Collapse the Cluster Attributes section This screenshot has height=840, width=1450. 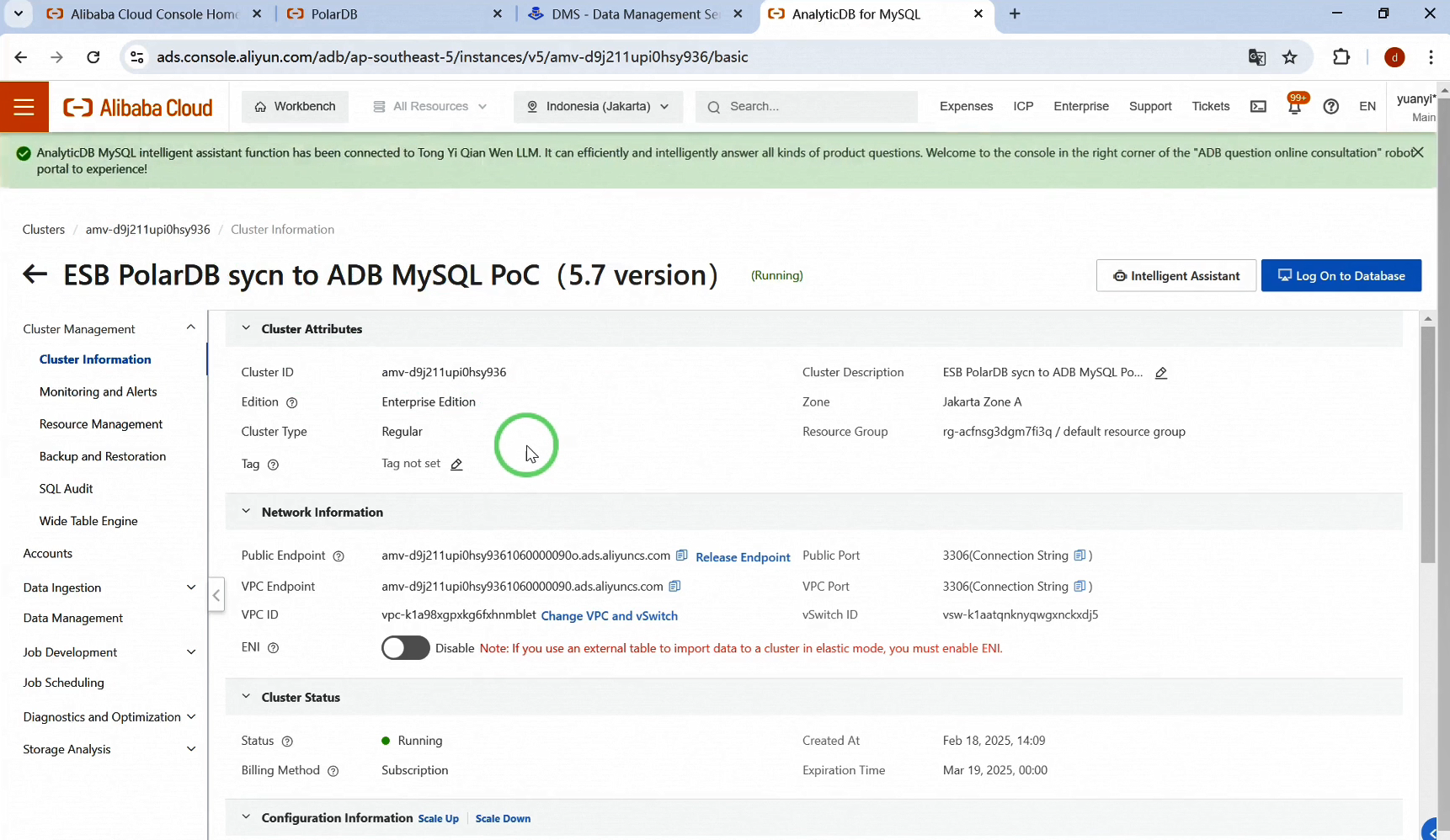[246, 328]
